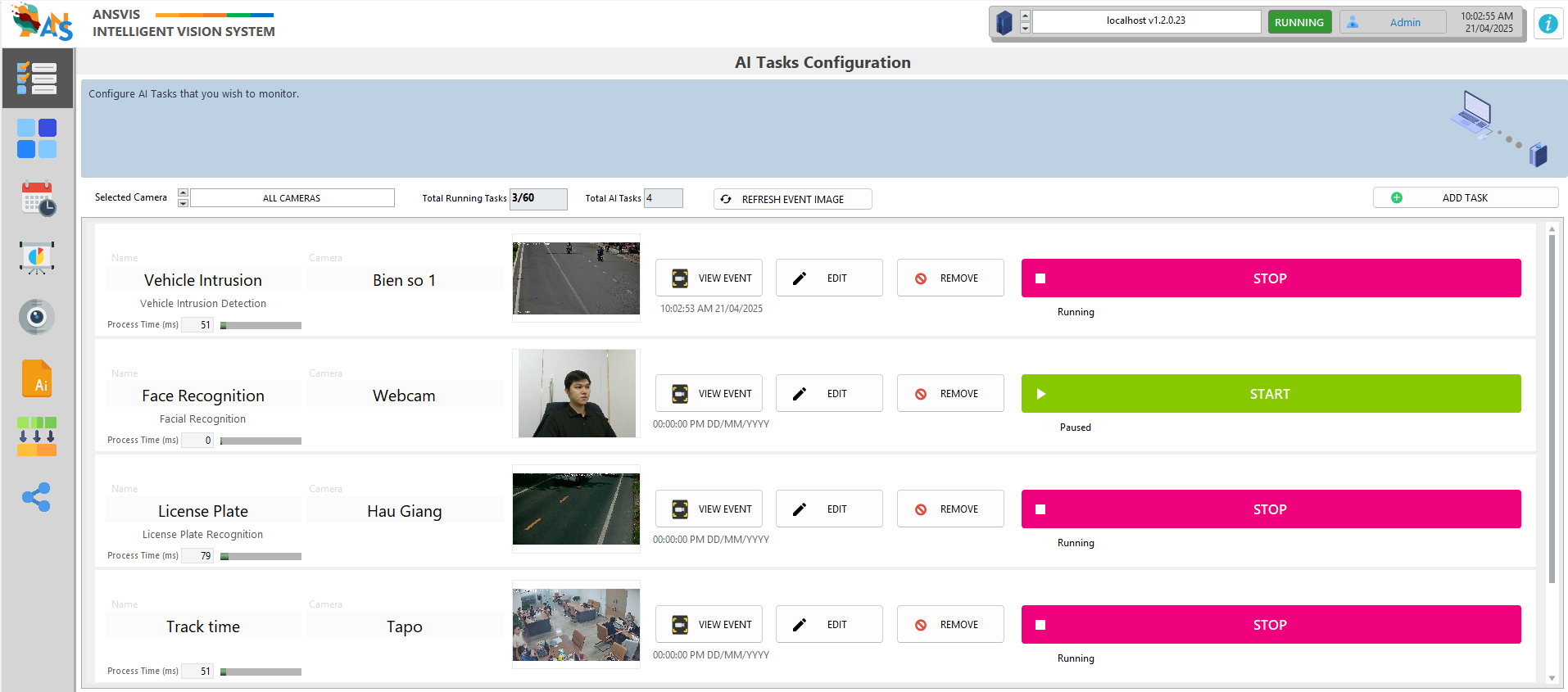Viewport: 1568px width, 692px height.
Task: Step the Selected Camera selector up
Action: 183,193
